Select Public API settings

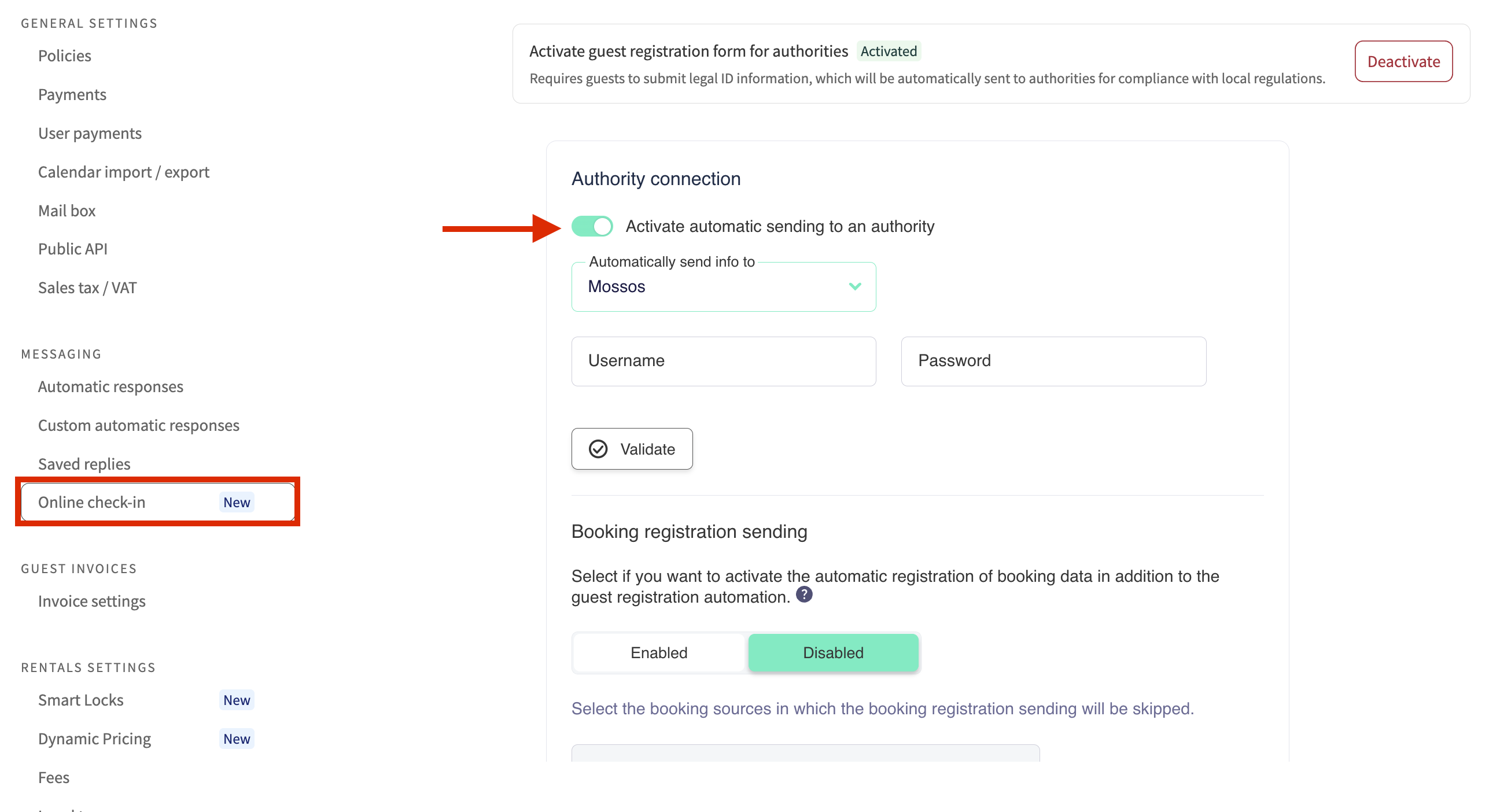[x=73, y=249]
